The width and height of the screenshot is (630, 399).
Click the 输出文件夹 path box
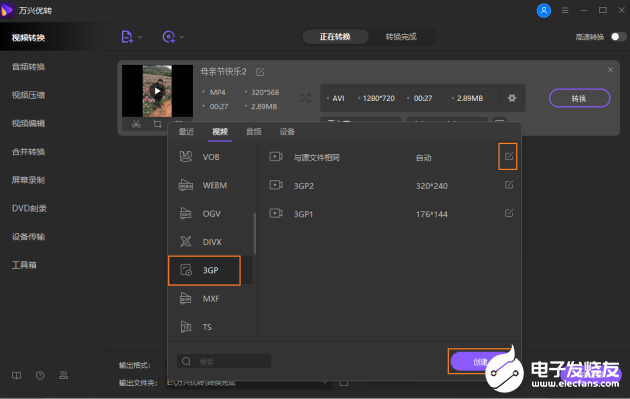click(x=249, y=383)
